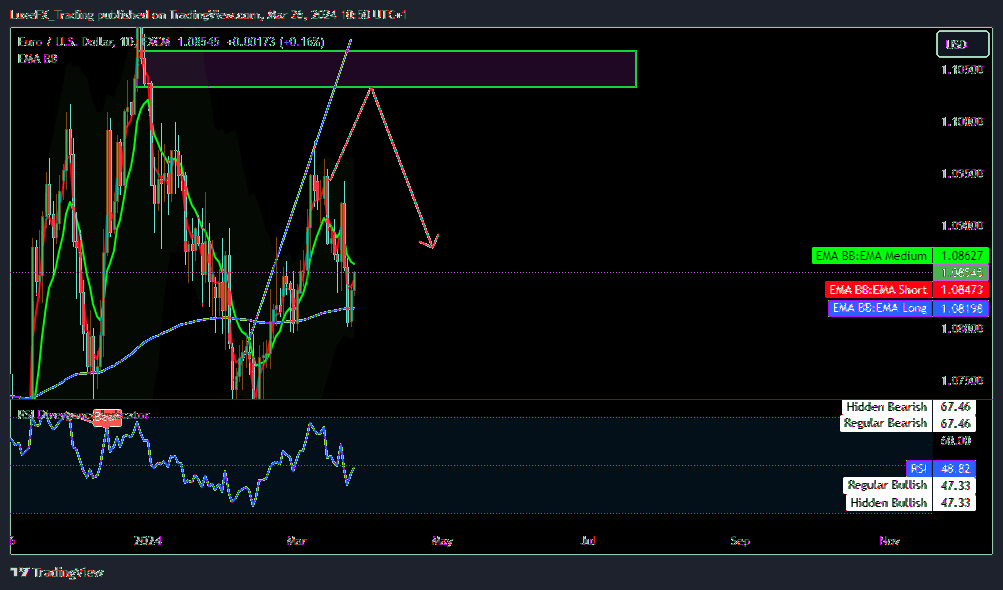Click the red Bear divergence marker in RSI pane
Image resolution: width=1003 pixels, height=590 pixels.
click(x=107, y=417)
